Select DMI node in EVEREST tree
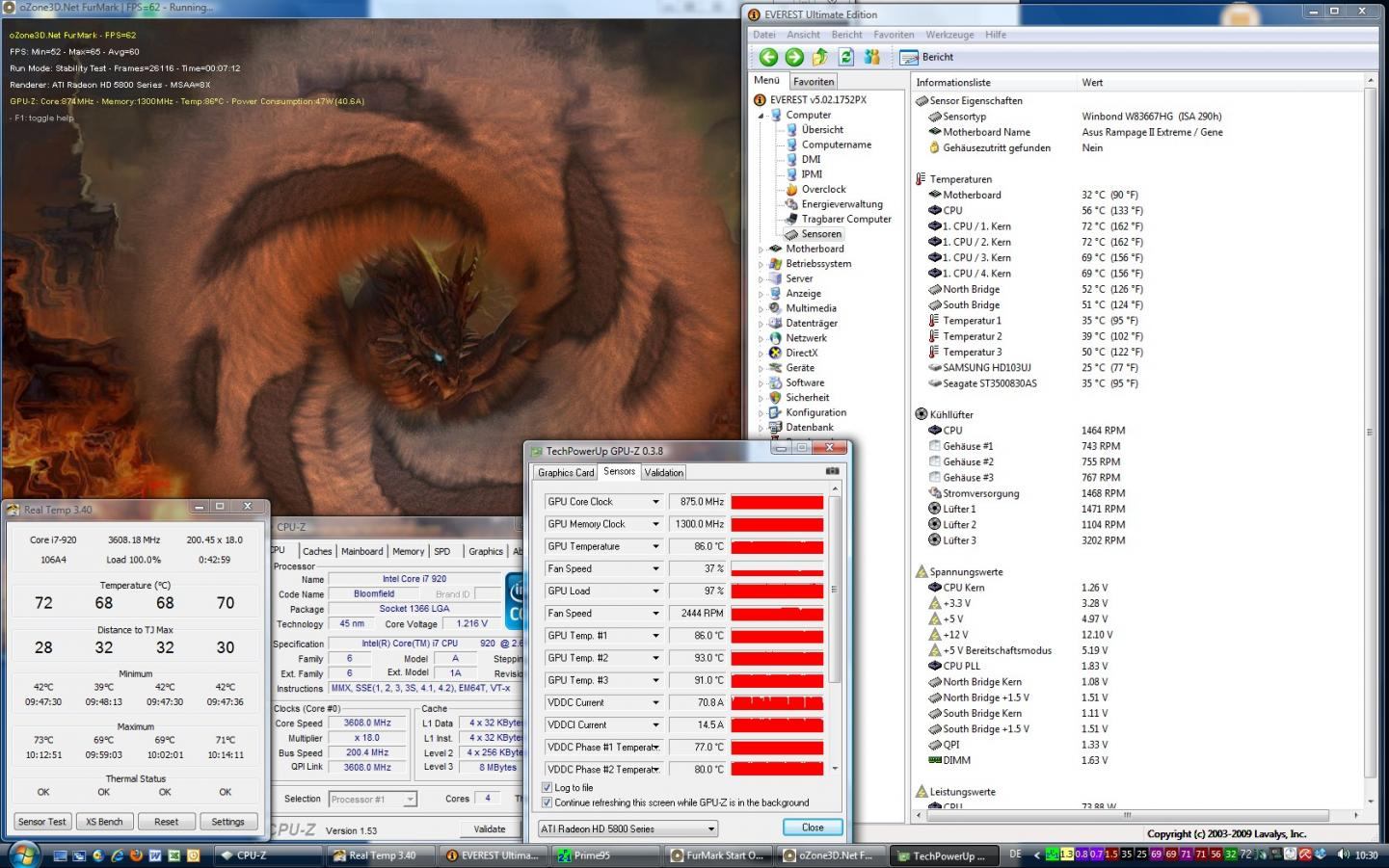1389x868 pixels. pyautogui.click(x=811, y=159)
